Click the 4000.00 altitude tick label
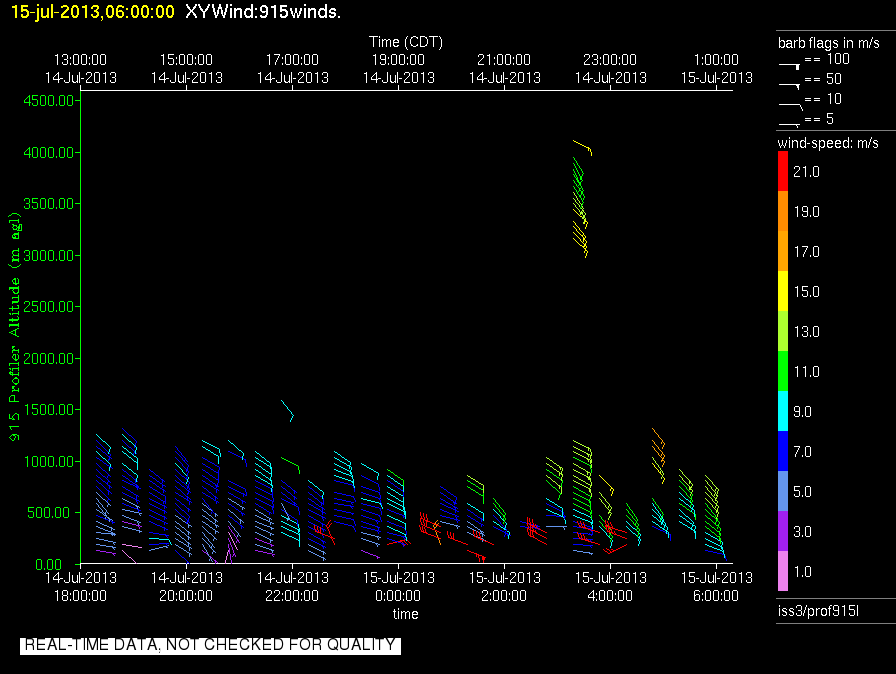The image size is (896, 674). point(49,153)
